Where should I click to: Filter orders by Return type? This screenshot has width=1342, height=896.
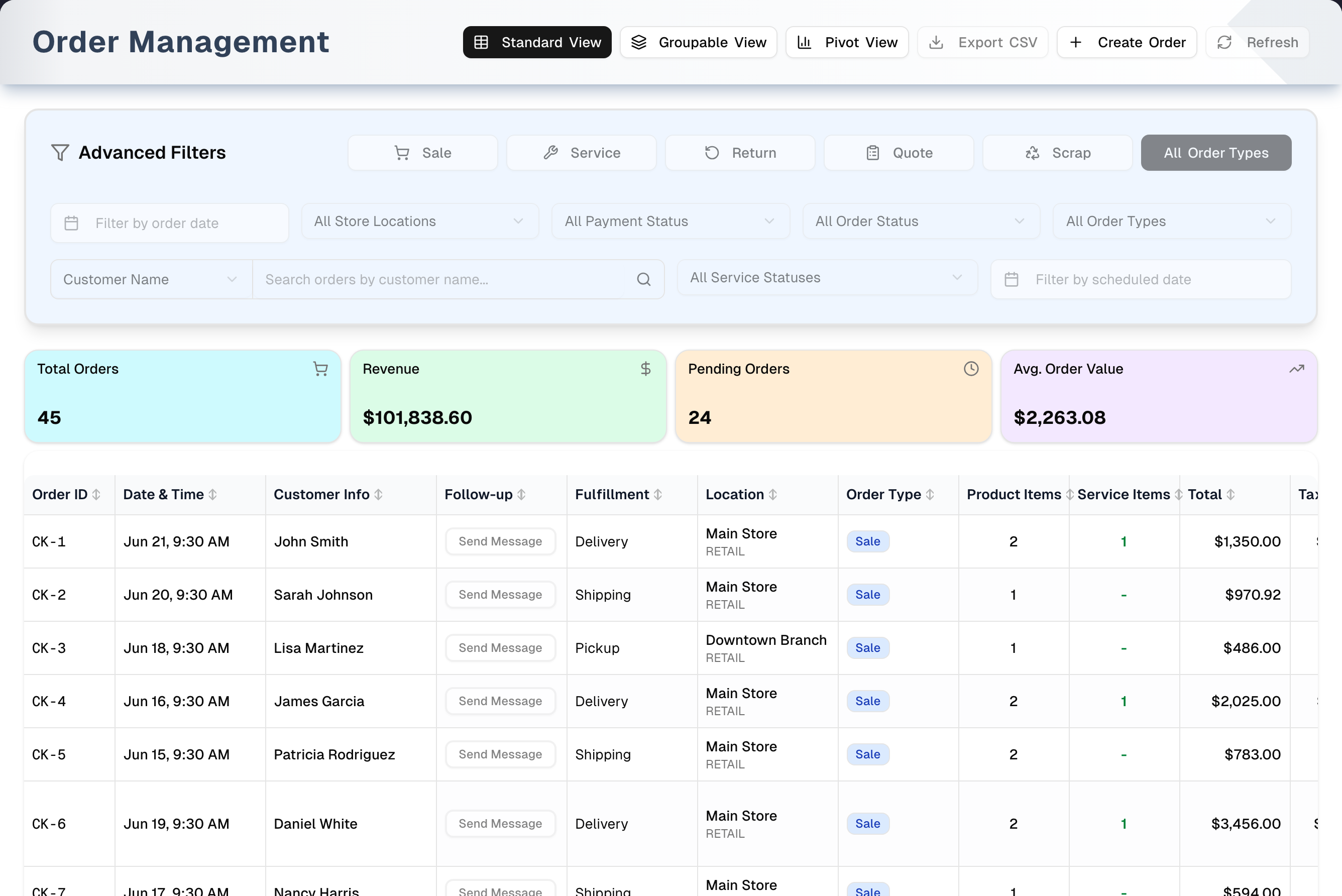[x=740, y=153]
